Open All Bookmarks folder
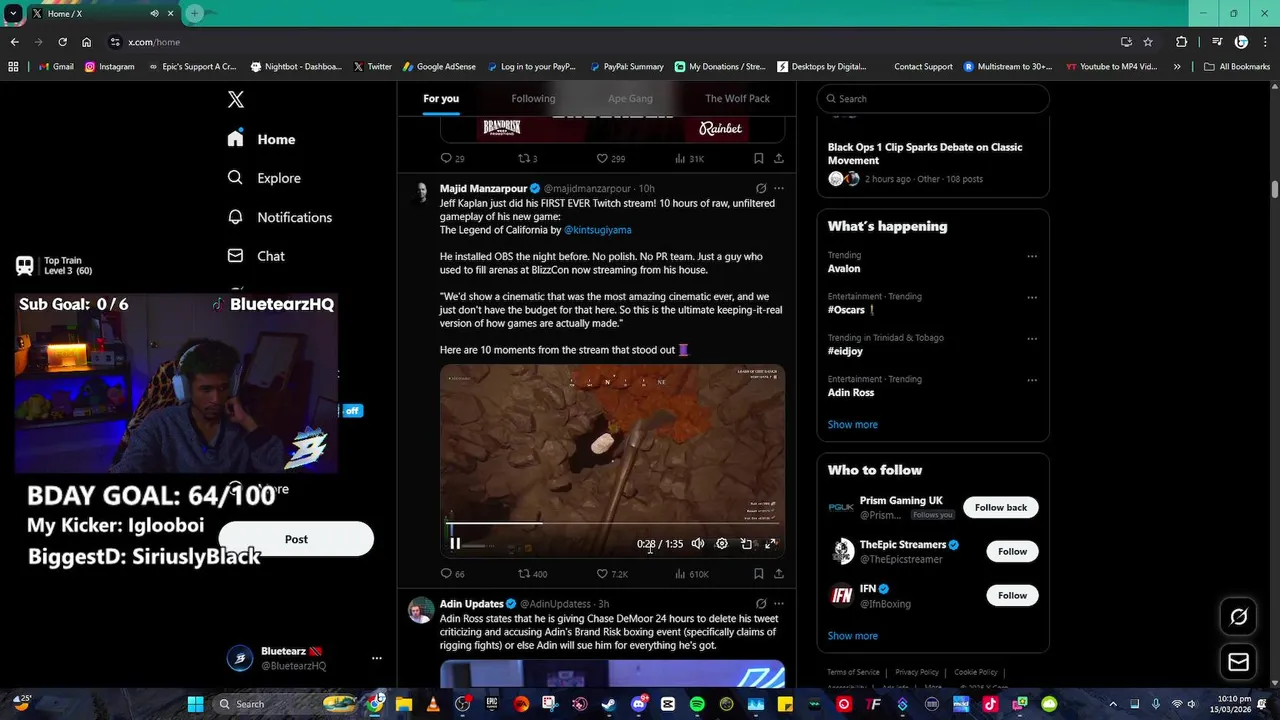1280x720 pixels. 1237,67
